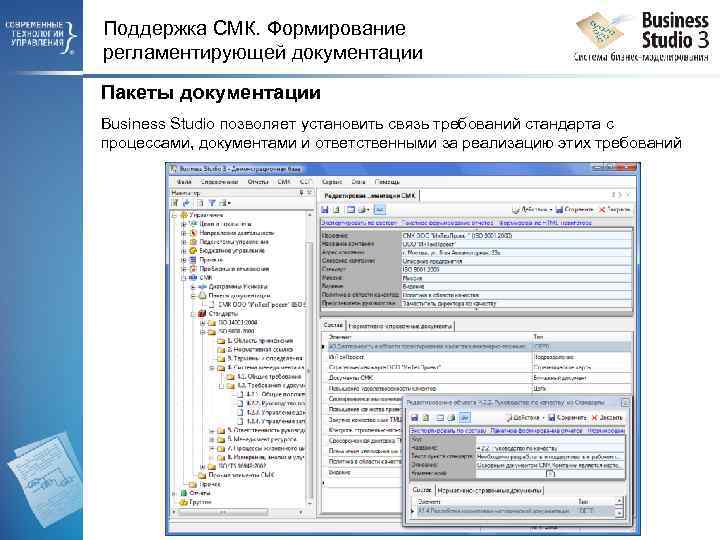This screenshot has width=720, height=540.
Task: Click the first icon in the Navigator toolbar
Action: pos(175,203)
